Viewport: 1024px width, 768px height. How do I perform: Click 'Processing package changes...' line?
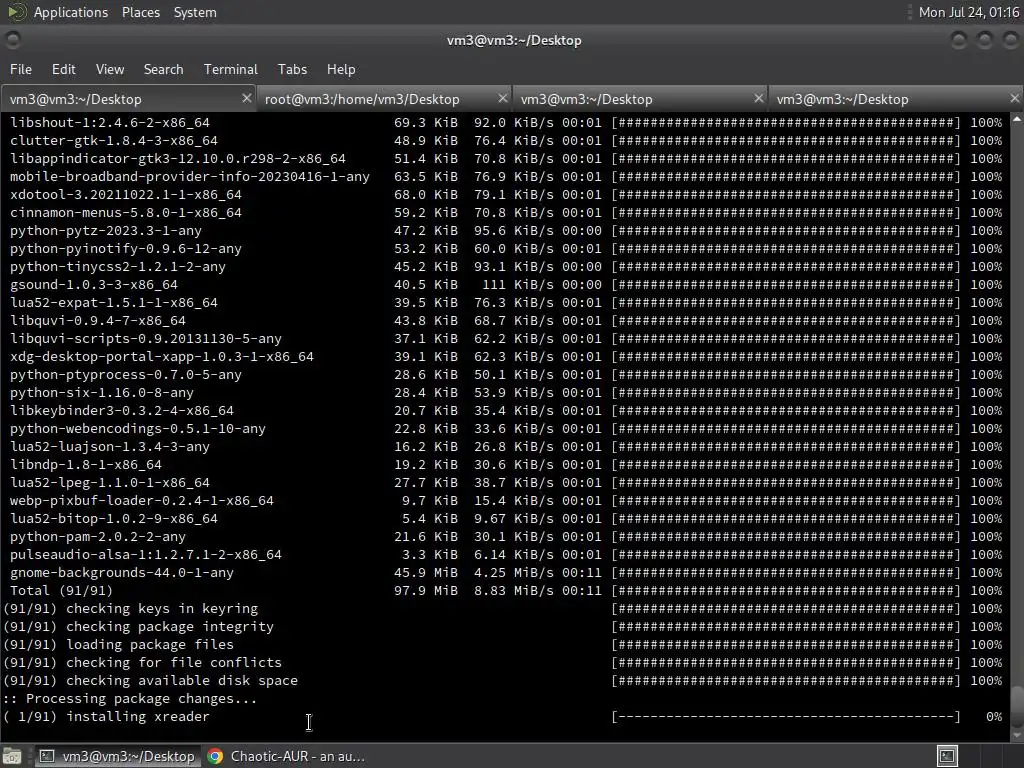130,698
